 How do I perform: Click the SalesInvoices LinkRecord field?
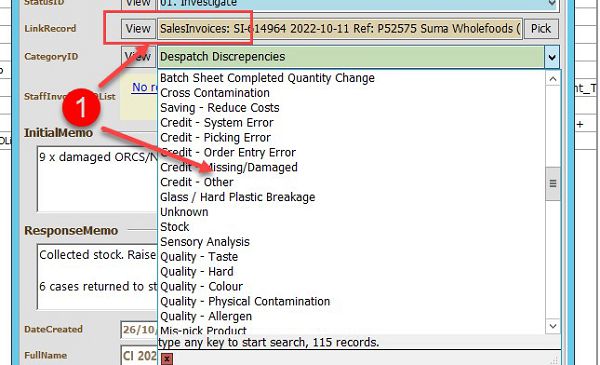pyautogui.click(x=340, y=29)
